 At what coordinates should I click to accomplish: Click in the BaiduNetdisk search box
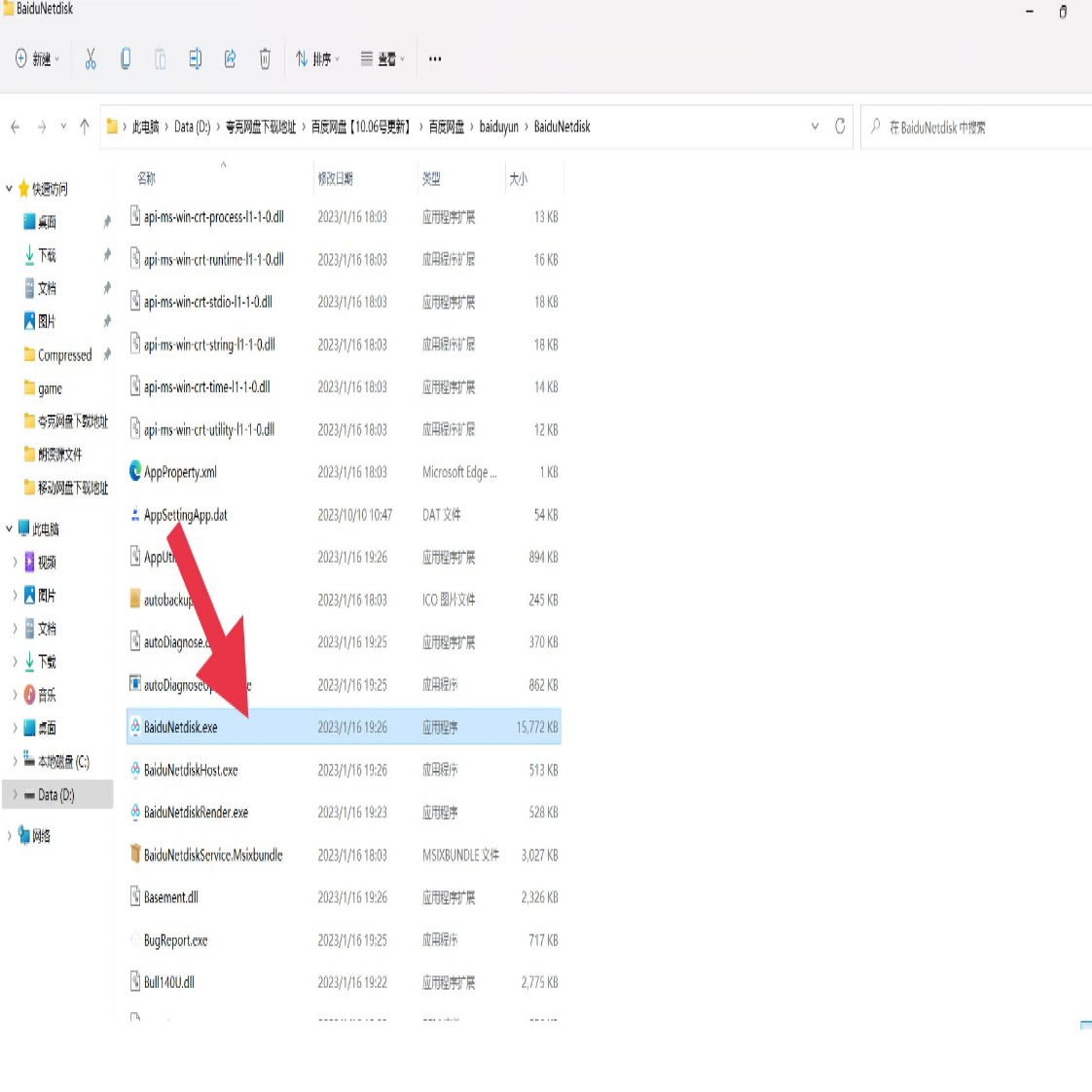pyautogui.click(x=976, y=127)
